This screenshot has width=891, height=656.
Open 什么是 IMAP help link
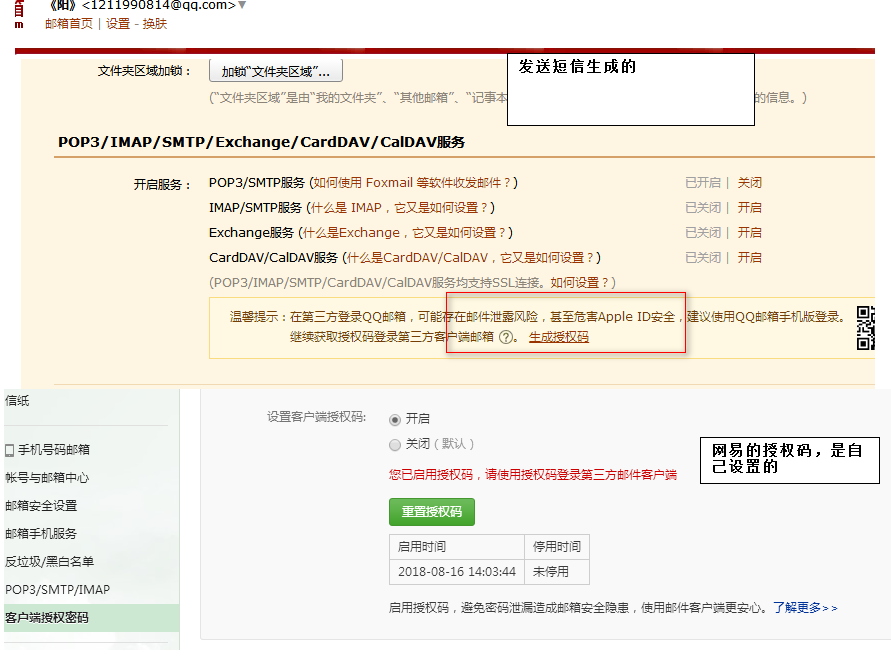tap(399, 208)
